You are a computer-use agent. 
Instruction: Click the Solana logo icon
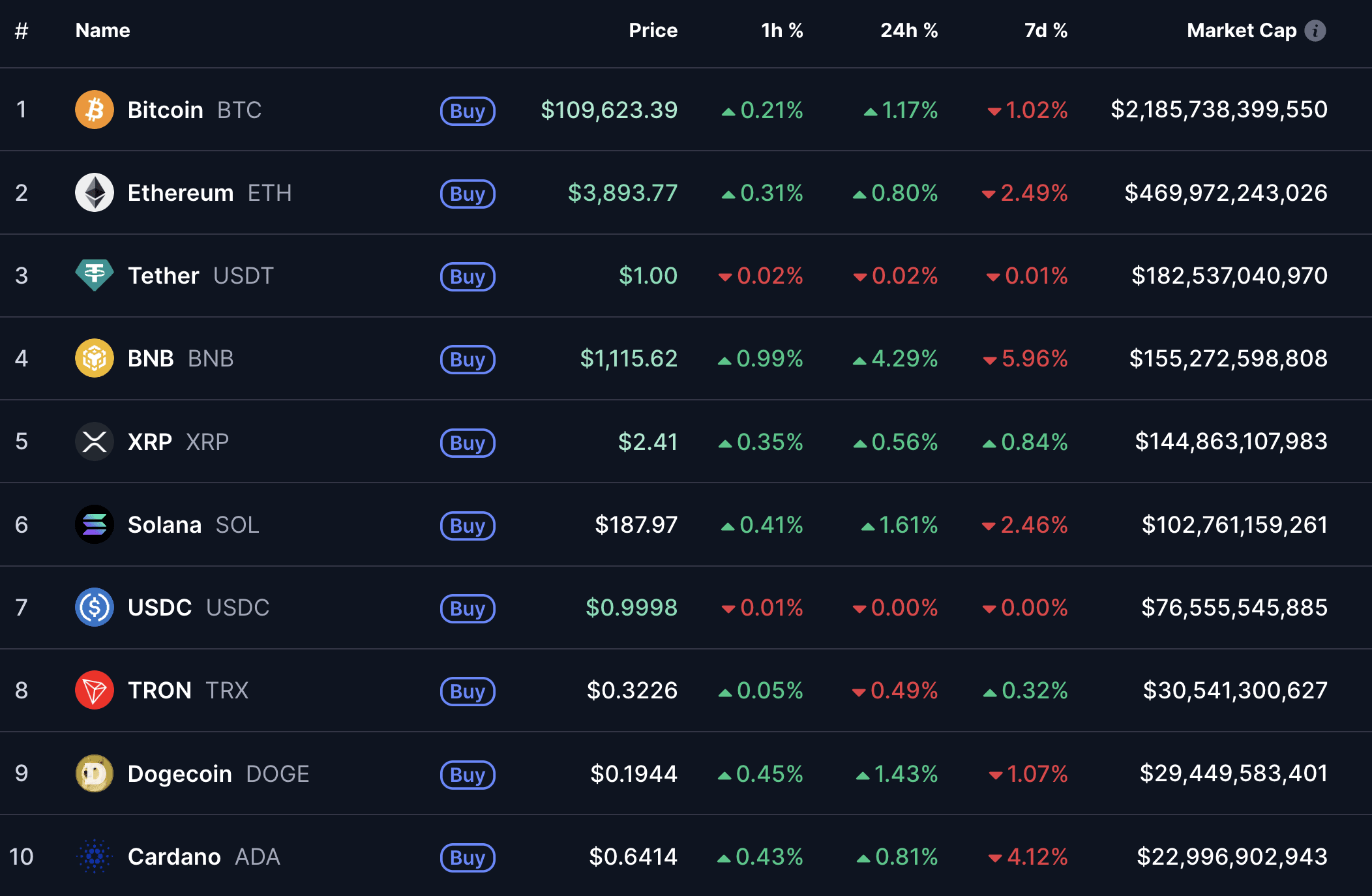(95, 524)
